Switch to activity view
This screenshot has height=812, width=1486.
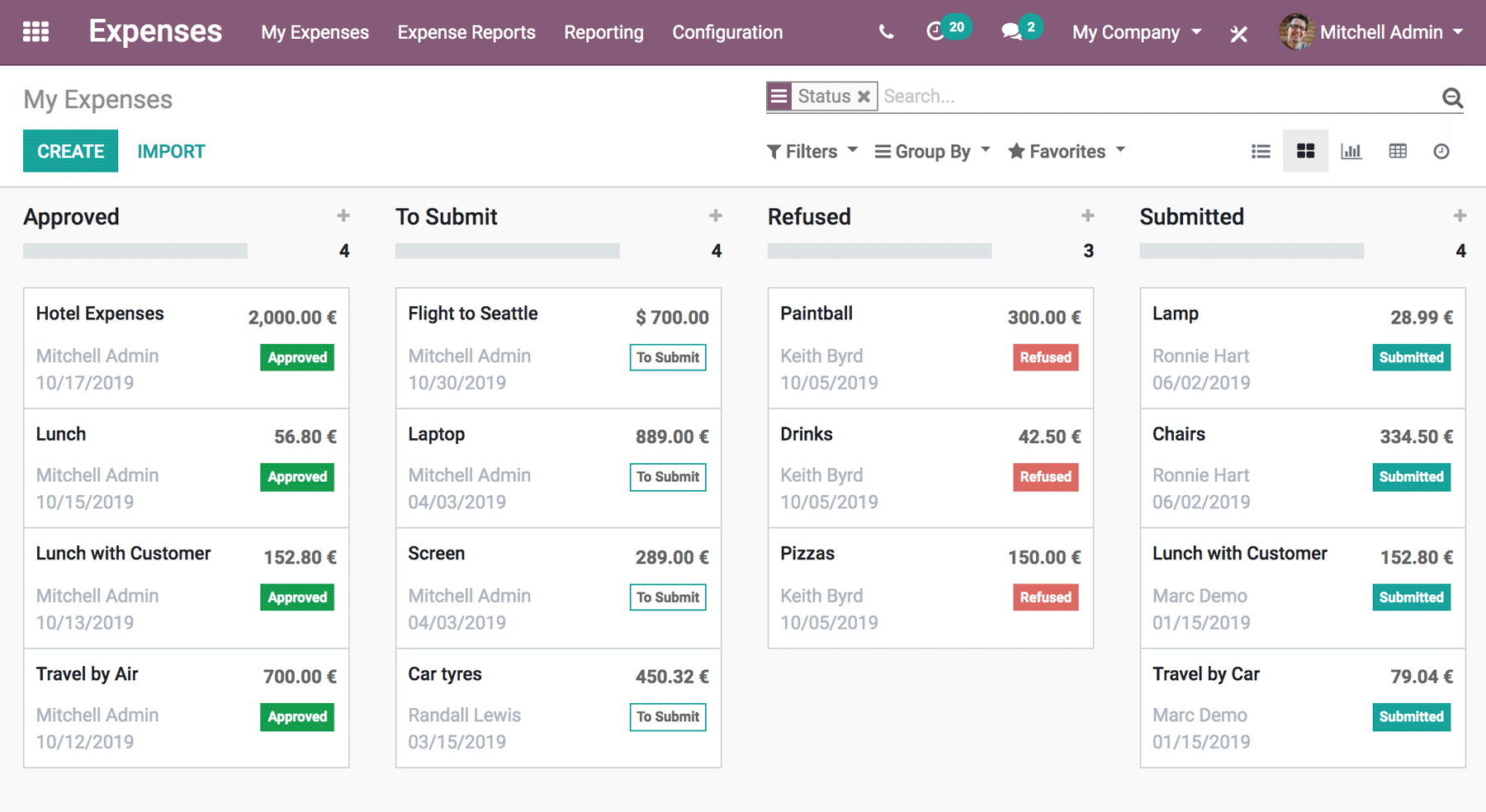(1441, 151)
